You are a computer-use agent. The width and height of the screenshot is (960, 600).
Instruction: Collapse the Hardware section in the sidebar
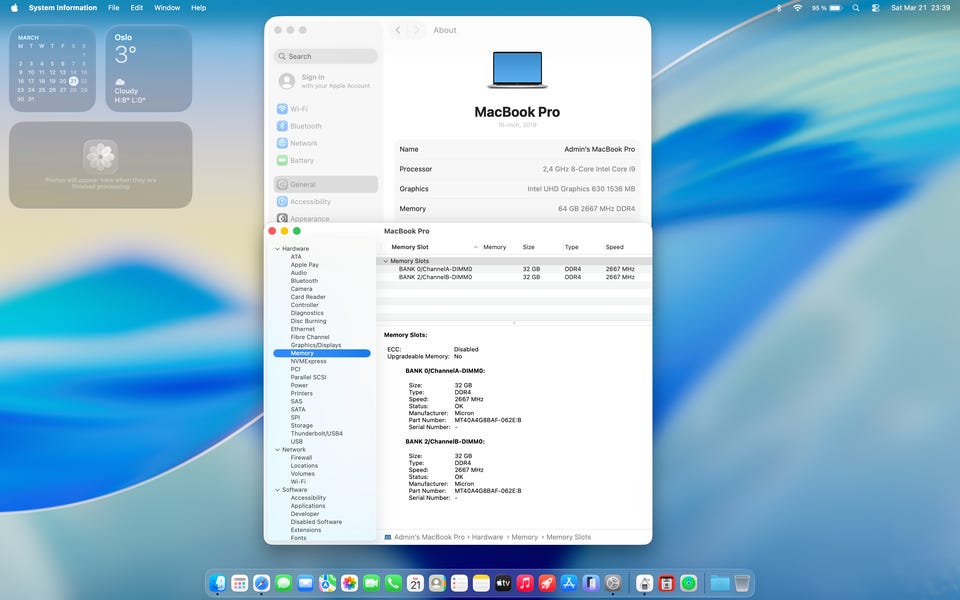tap(276, 249)
